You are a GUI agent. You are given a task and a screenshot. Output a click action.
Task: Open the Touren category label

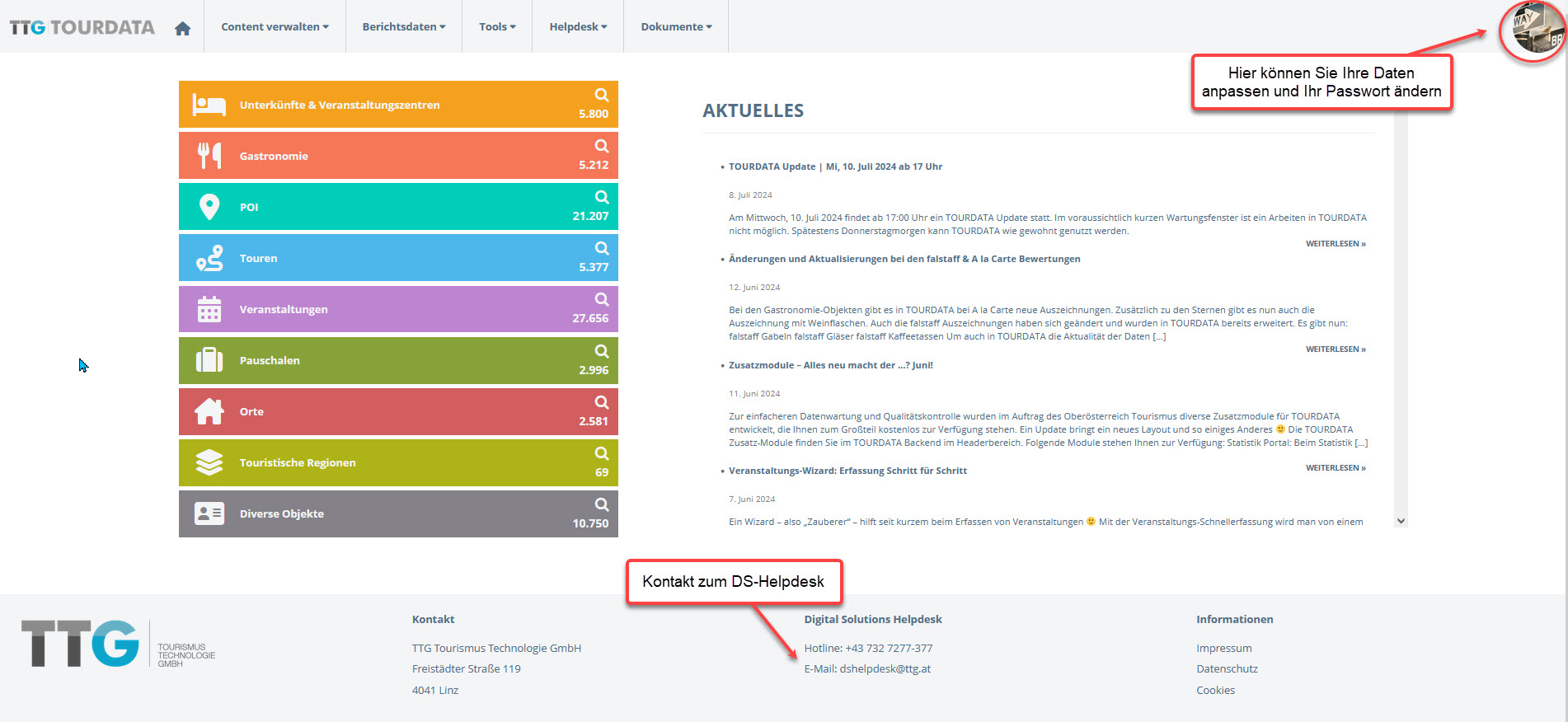click(x=258, y=258)
